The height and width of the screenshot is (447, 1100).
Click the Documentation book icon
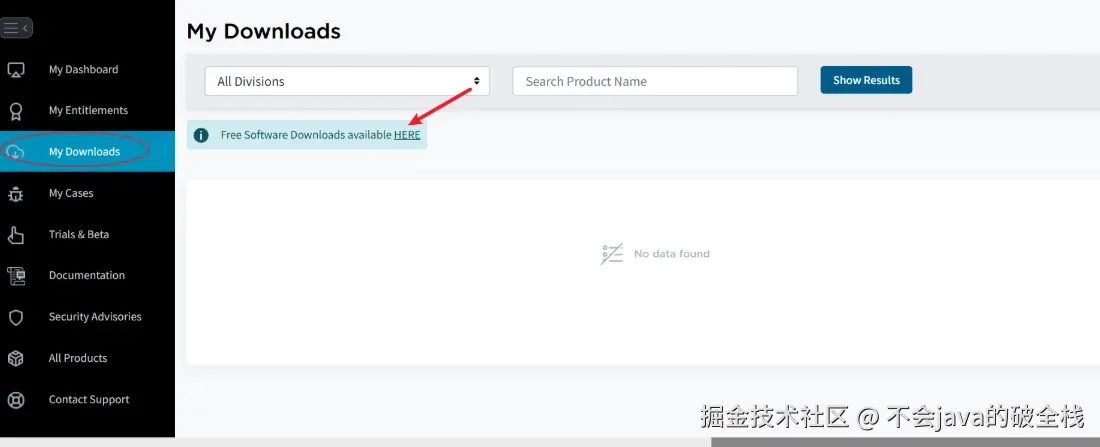click(x=15, y=276)
